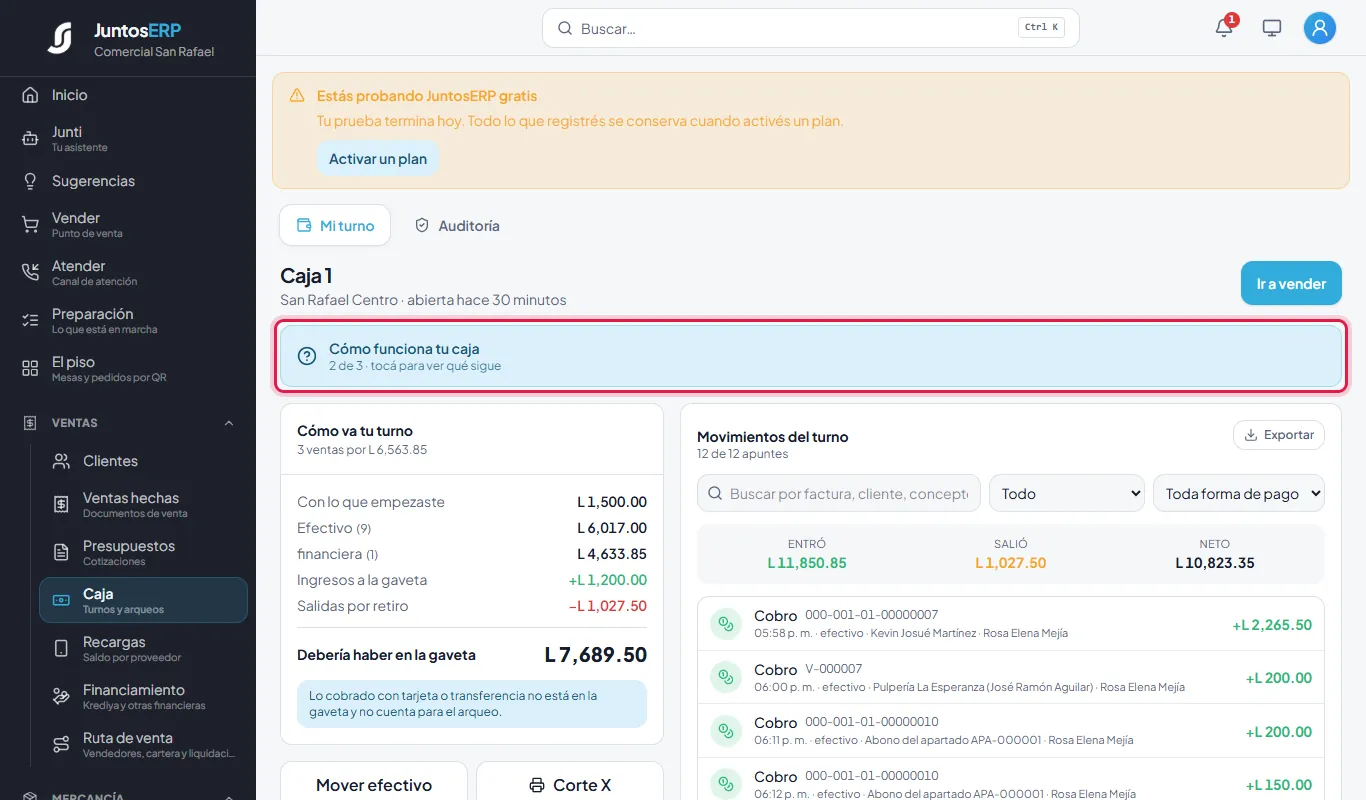The width and height of the screenshot is (1366, 800).
Task: Select the Cobro V-000007 row
Action: click(1011, 678)
